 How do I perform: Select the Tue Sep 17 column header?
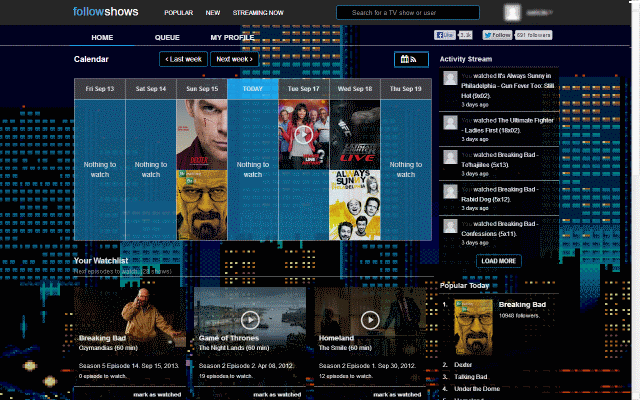point(303,89)
